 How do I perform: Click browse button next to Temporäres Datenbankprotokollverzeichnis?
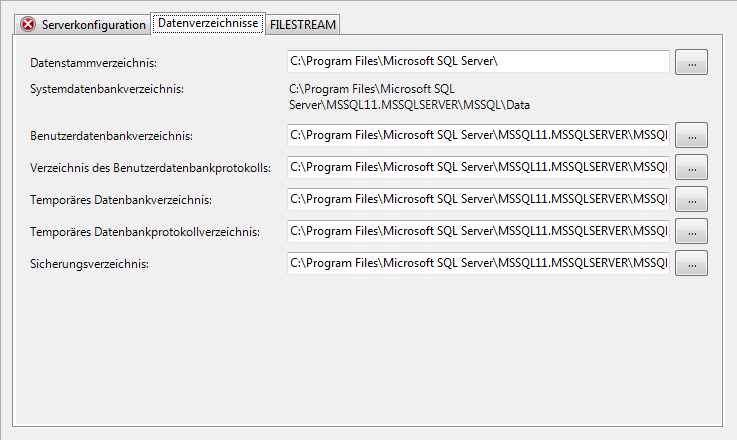tap(691, 231)
